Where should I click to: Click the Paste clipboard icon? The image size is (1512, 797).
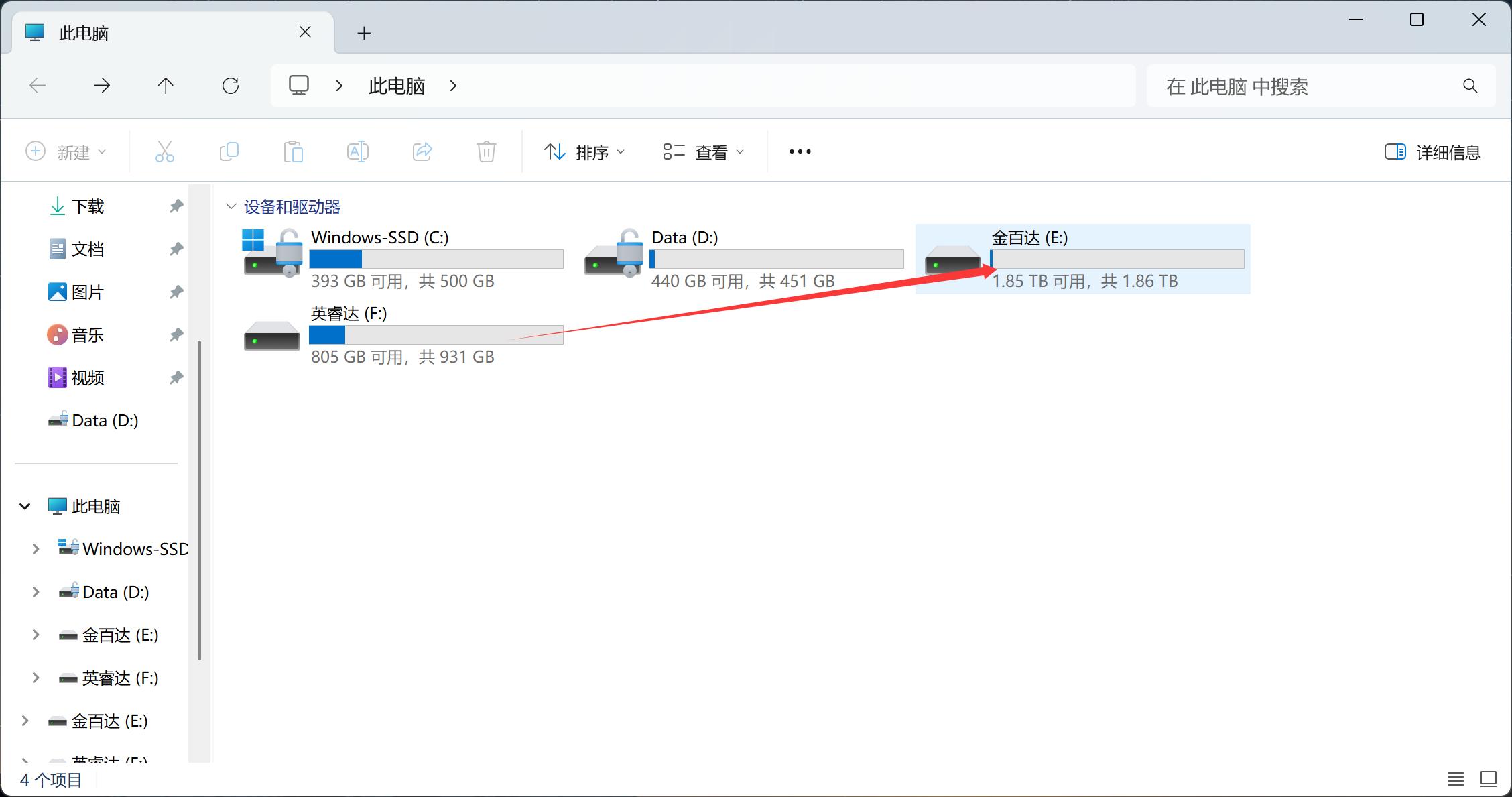[x=293, y=151]
